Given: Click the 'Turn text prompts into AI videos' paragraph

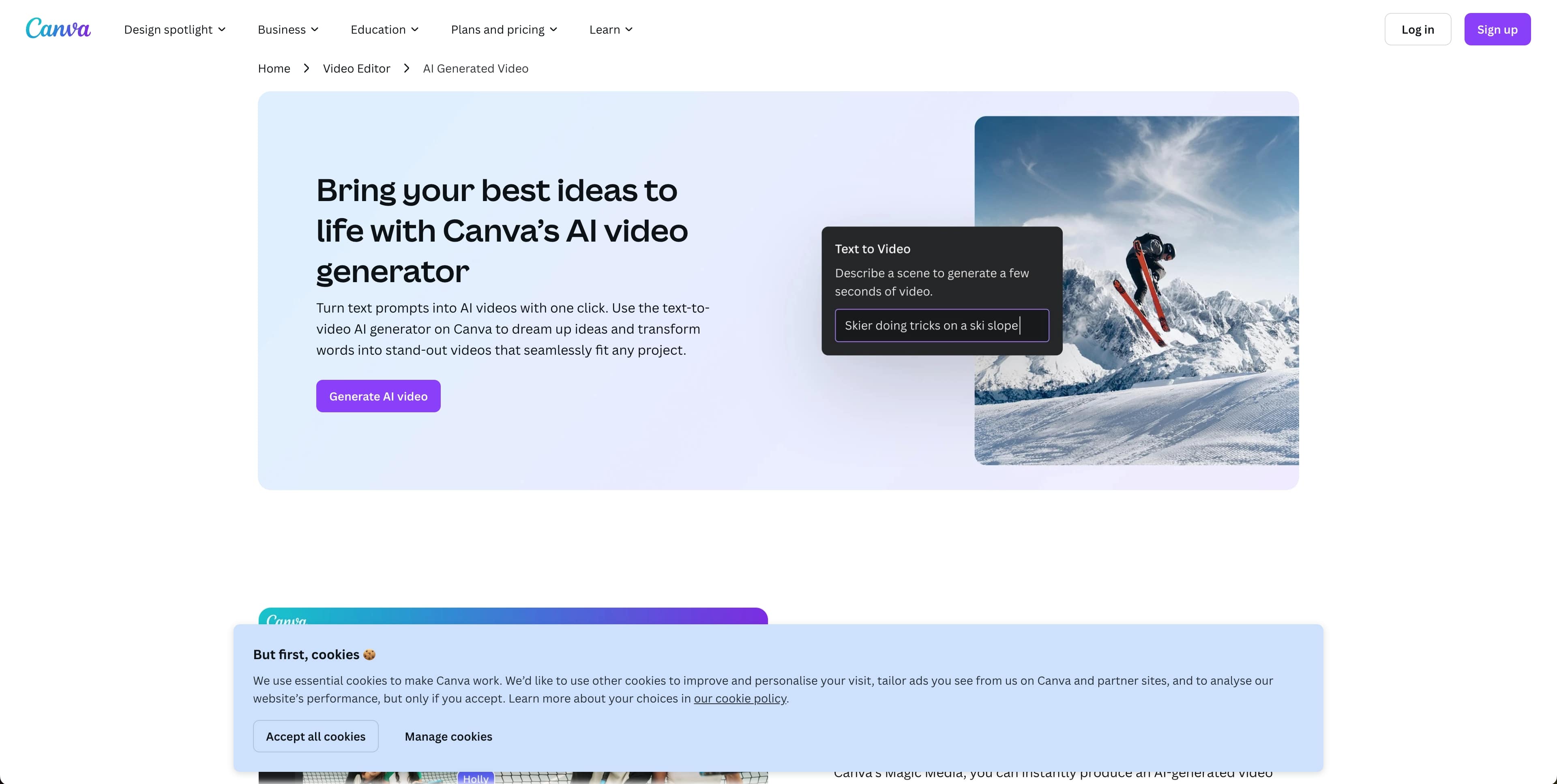Looking at the screenshot, I should (x=513, y=329).
